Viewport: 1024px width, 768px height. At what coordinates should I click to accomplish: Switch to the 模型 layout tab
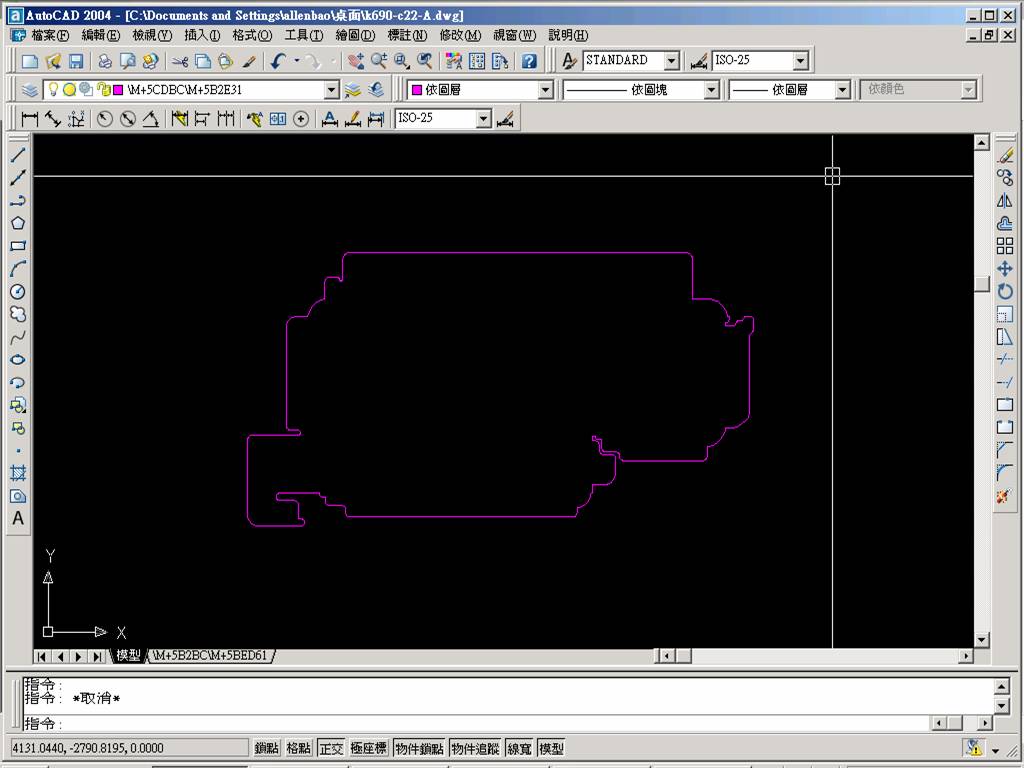(x=129, y=655)
